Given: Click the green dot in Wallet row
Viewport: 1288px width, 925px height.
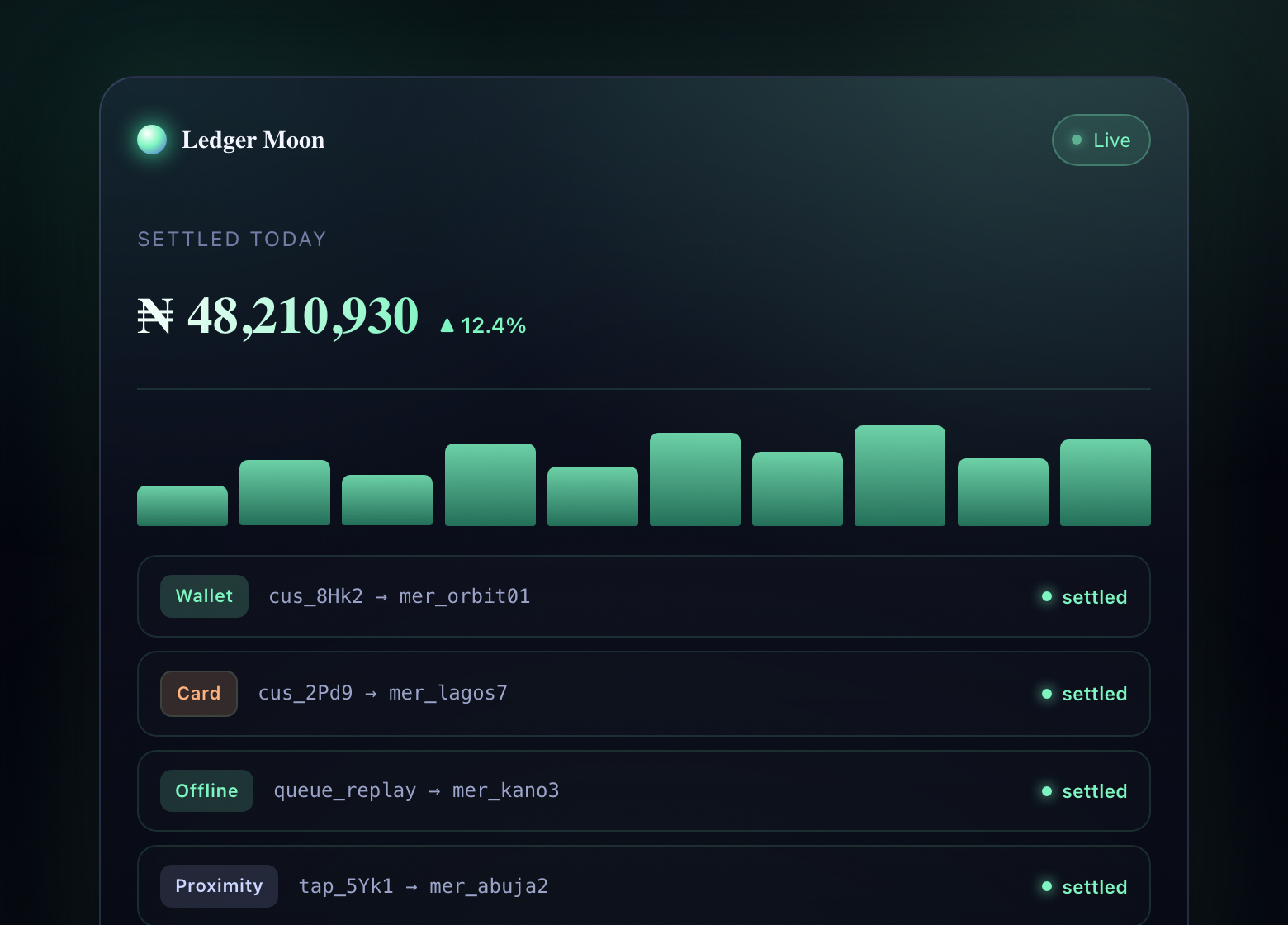Looking at the screenshot, I should [1047, 596].
